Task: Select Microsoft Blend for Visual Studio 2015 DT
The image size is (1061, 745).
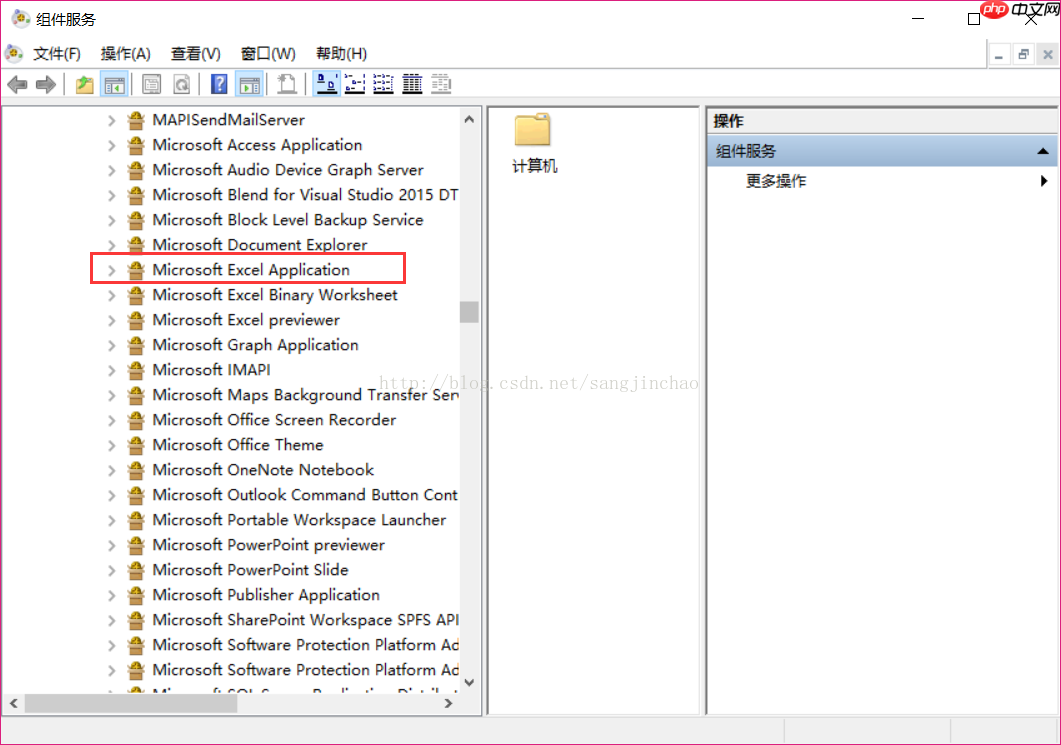Action: pyautogui.click(x=305, y=195)
